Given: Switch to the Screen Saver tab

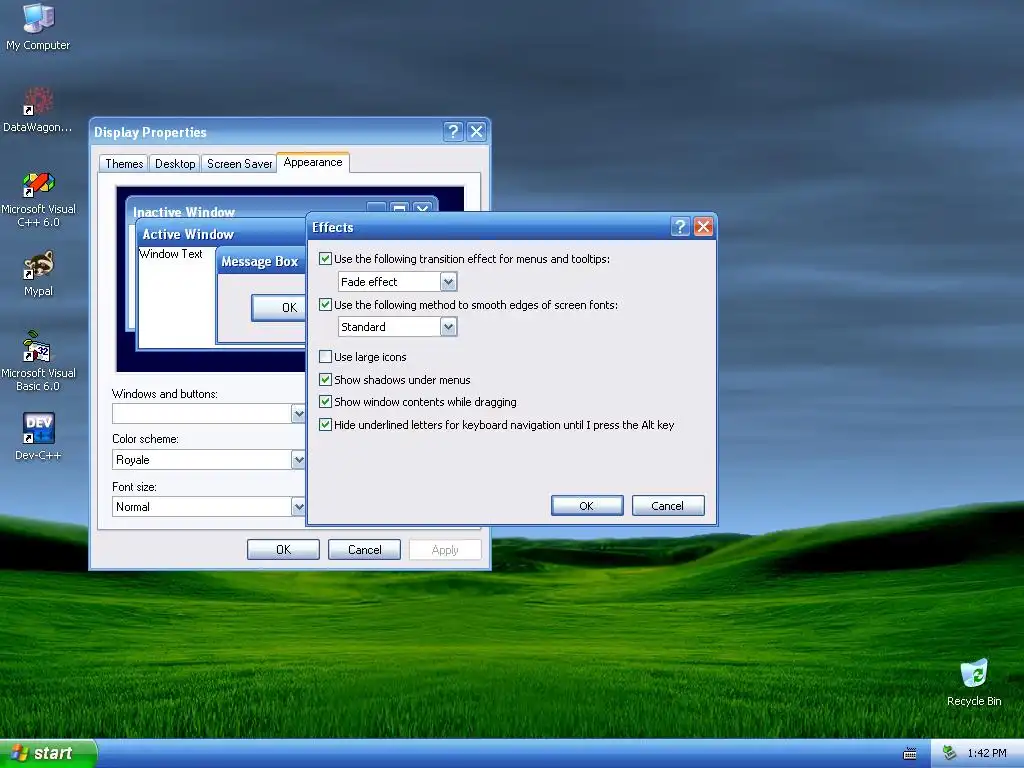Looking at the screenshot, I should (x=239, y=163).
